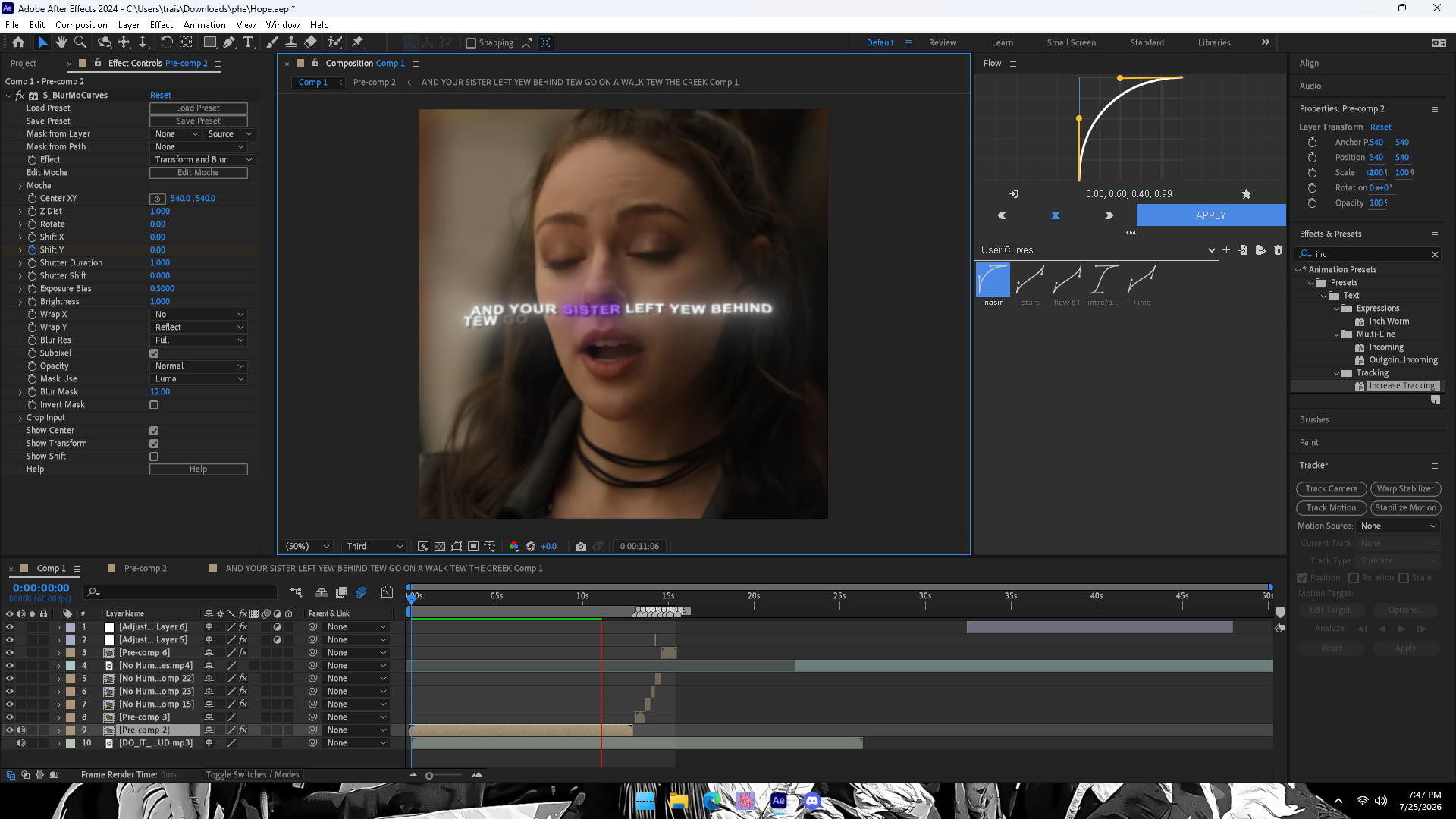Open the Wrap Y 'Reflect' dropdown
This screenshot has height=819, width=1456.
pos(199,328)
